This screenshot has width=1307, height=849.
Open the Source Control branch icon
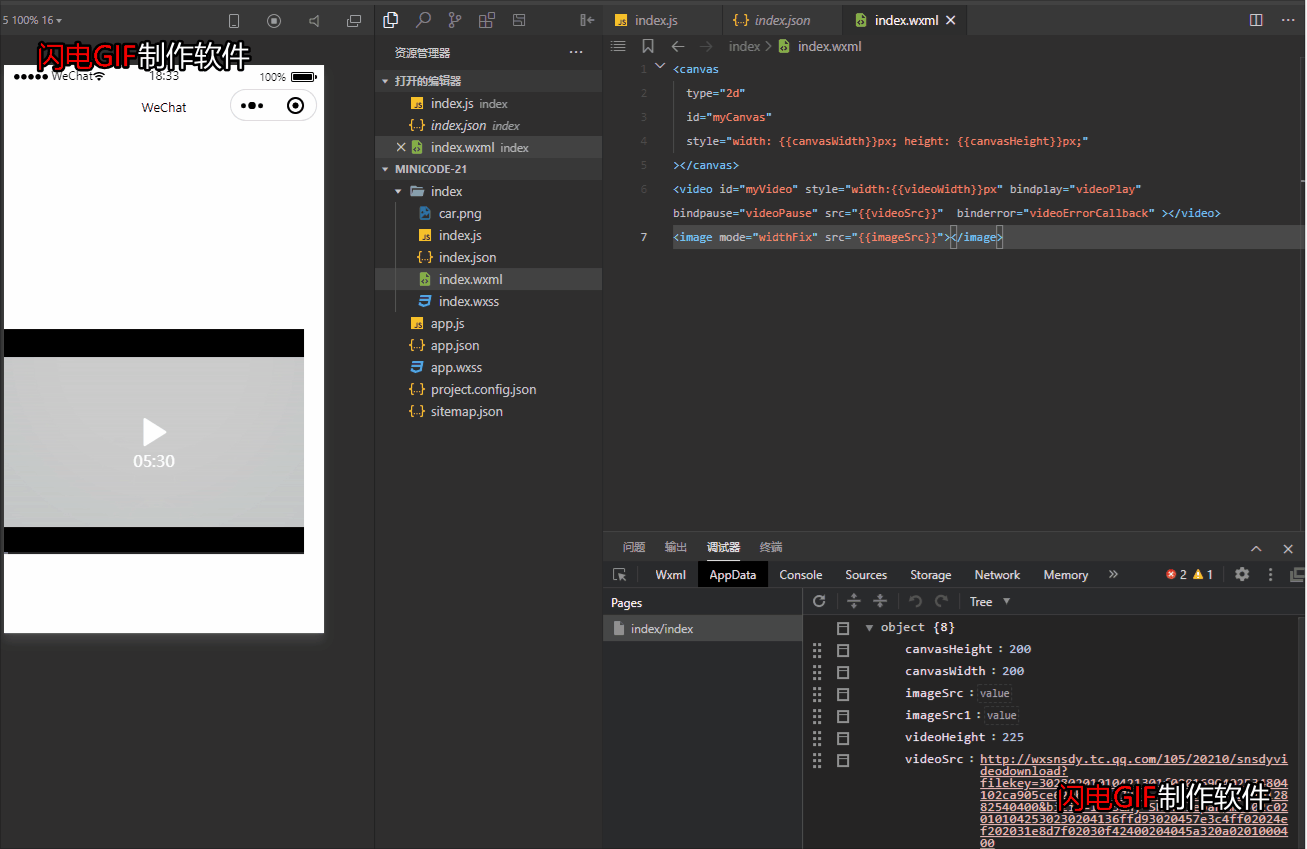(x=455, y=20)
